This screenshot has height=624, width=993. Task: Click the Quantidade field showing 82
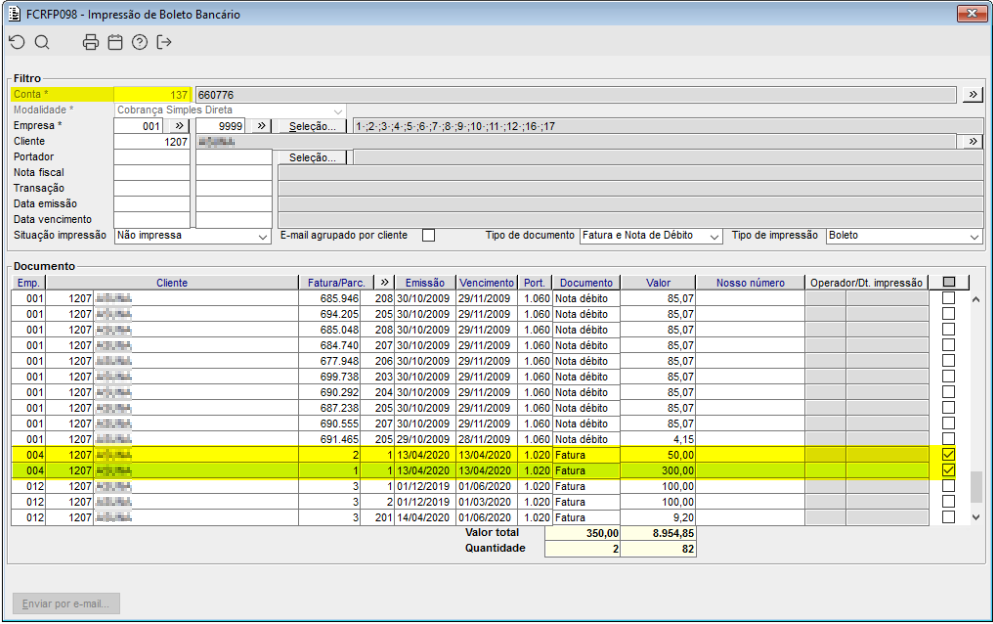pos(658,549)
